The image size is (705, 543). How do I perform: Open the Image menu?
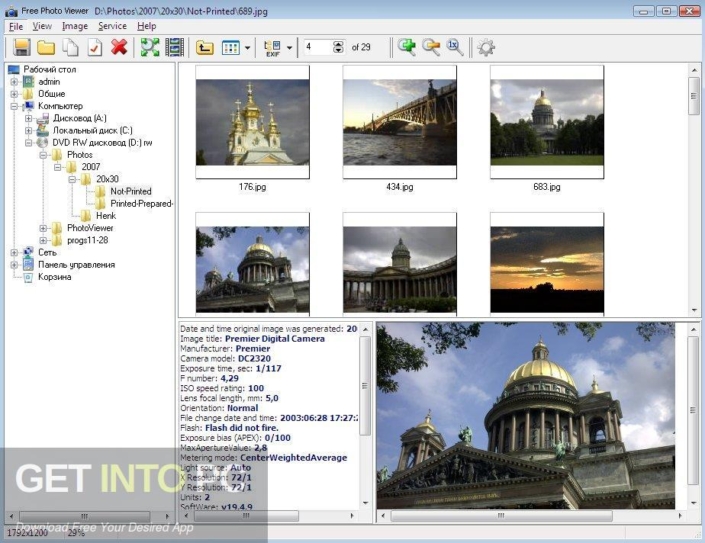[x=75, y=26]
